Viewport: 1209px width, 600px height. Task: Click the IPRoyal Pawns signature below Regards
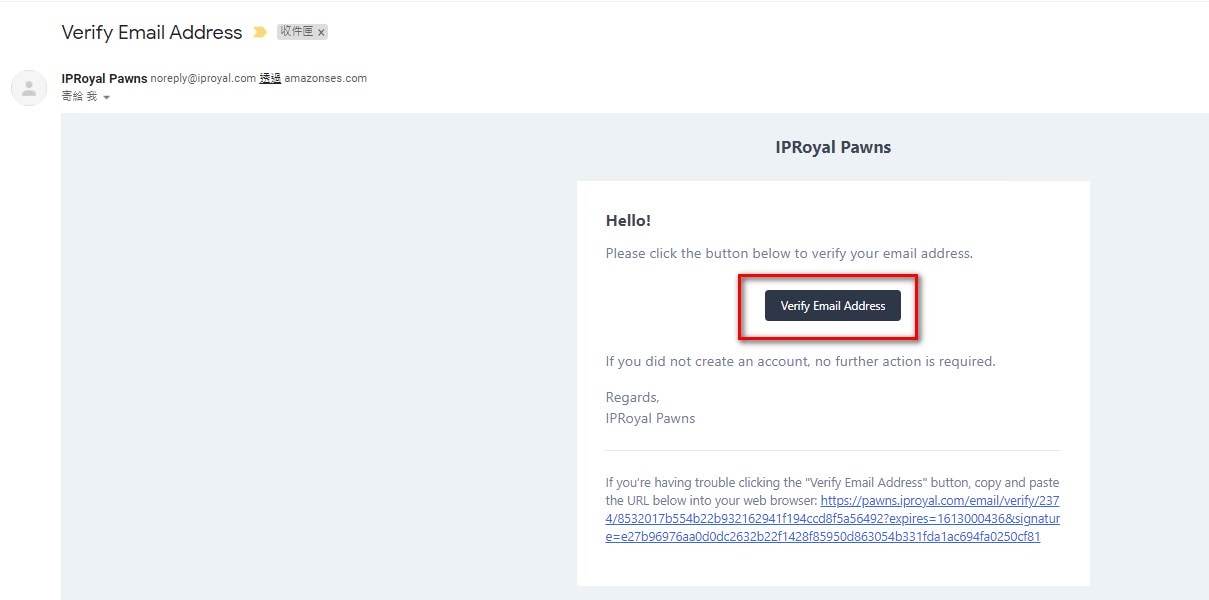[650, 418]
